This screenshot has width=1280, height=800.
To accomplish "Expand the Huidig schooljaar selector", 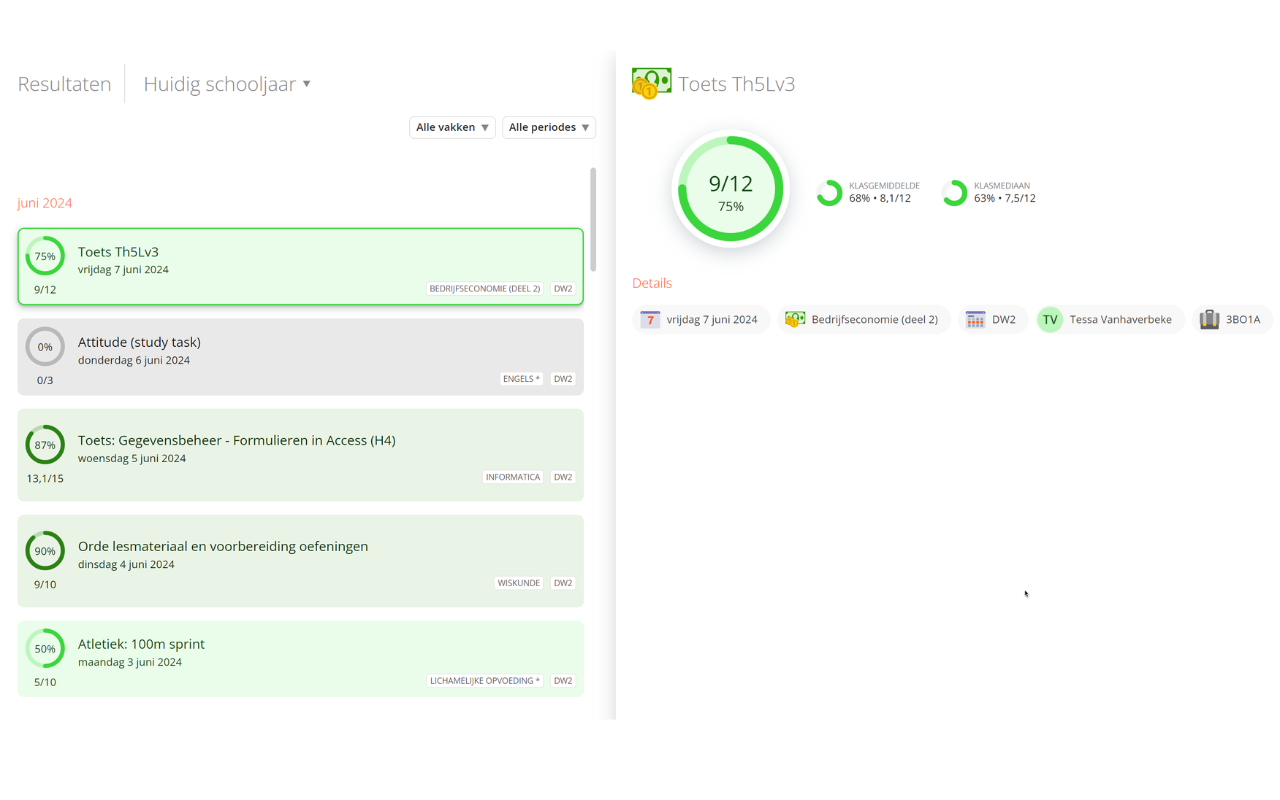I will 227,84.
